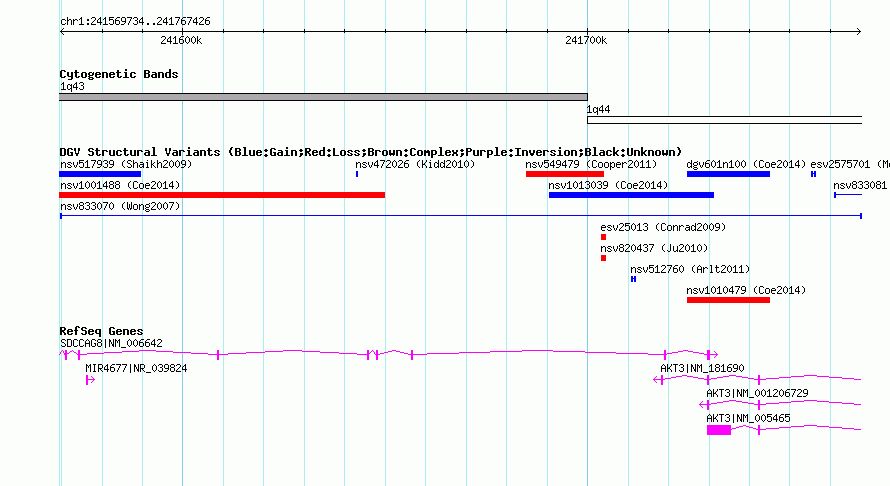The image size is (890, 486).
Task: Click the nsv1013039 (Coe2014) label
Action: (x=608, y=185)
